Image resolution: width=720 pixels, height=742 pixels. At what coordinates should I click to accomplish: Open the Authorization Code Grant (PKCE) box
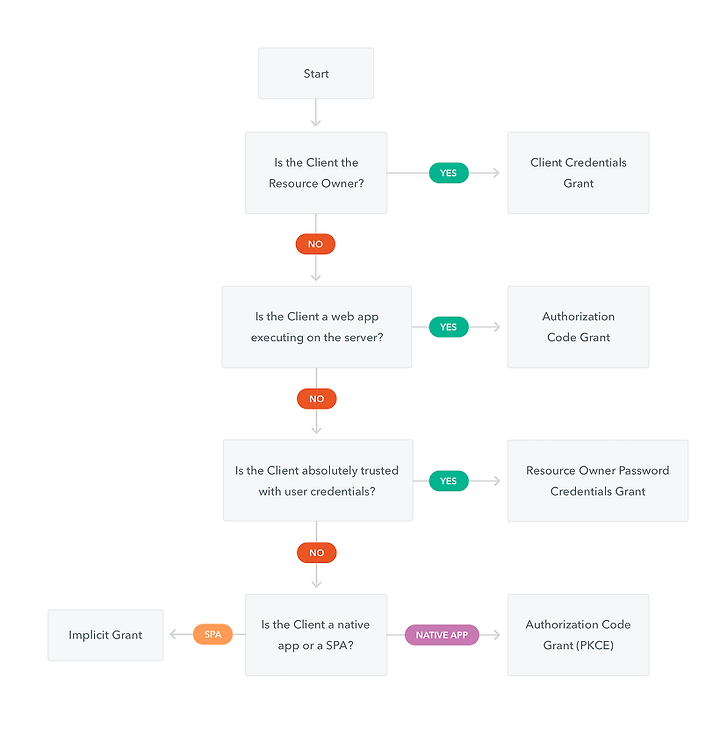578,635
